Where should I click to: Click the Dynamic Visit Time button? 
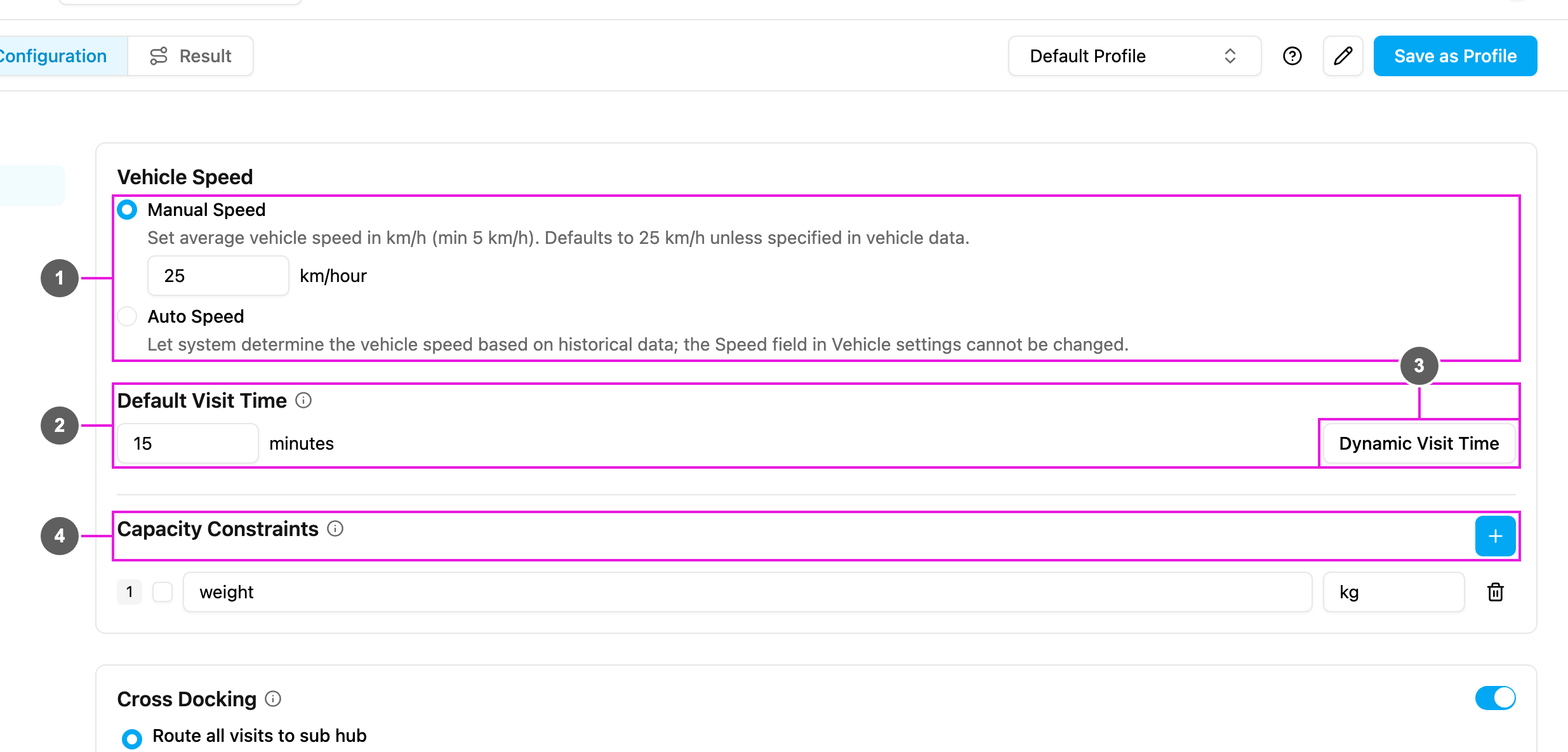[x=1419, y=443]
